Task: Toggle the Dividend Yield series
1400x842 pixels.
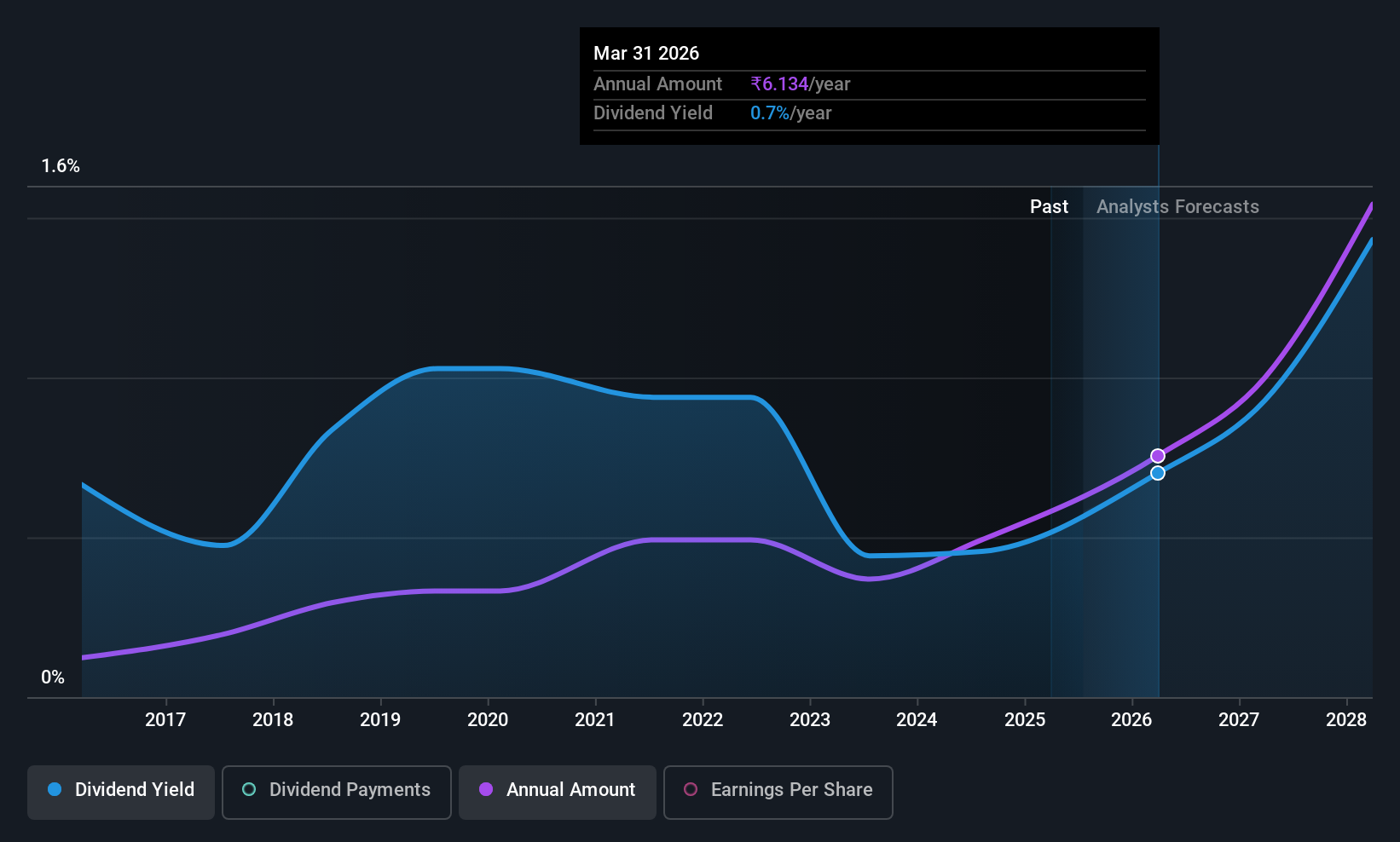Action: pos(121,793)
